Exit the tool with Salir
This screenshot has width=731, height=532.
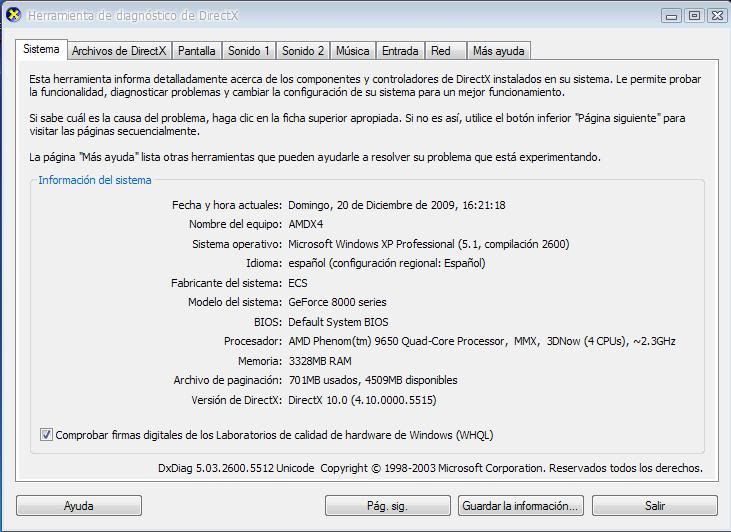pos(655,506)
